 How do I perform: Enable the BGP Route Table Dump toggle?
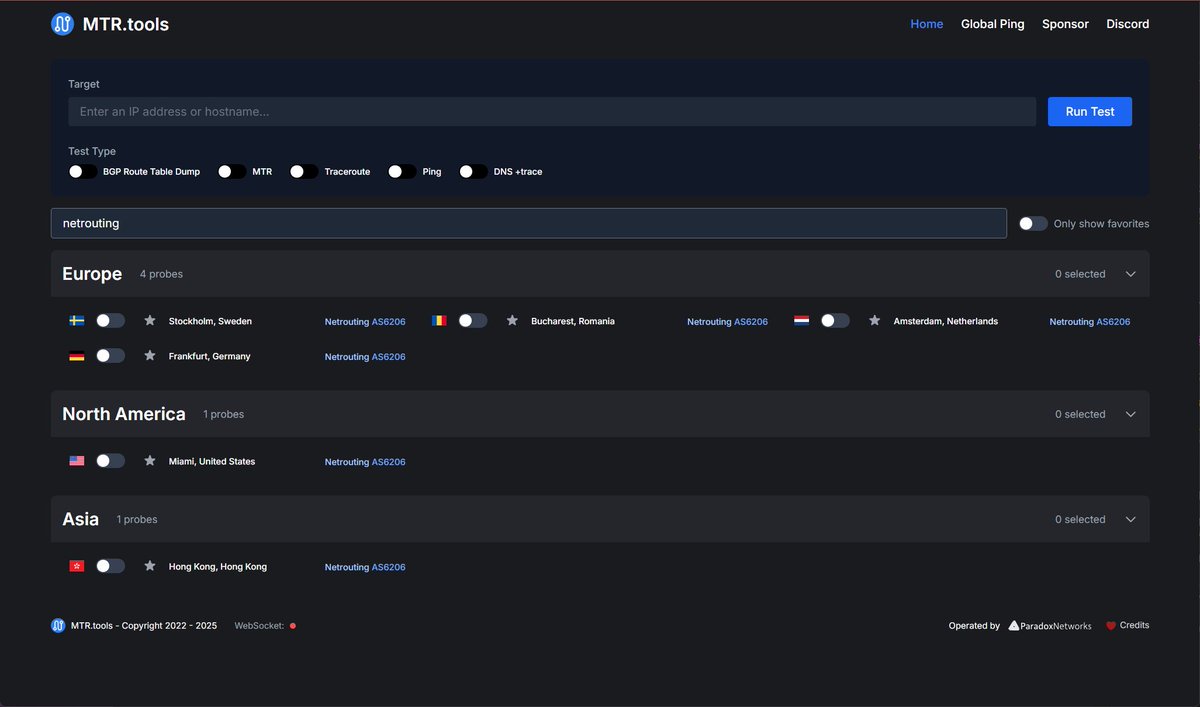pos(83,172)
